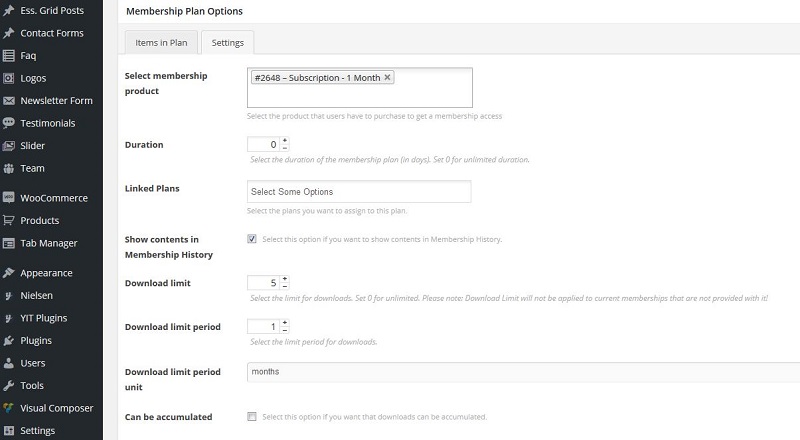Screen dimensions: 800x440
Task: Click the Users person icon
Action: click(x=9, y=363)
